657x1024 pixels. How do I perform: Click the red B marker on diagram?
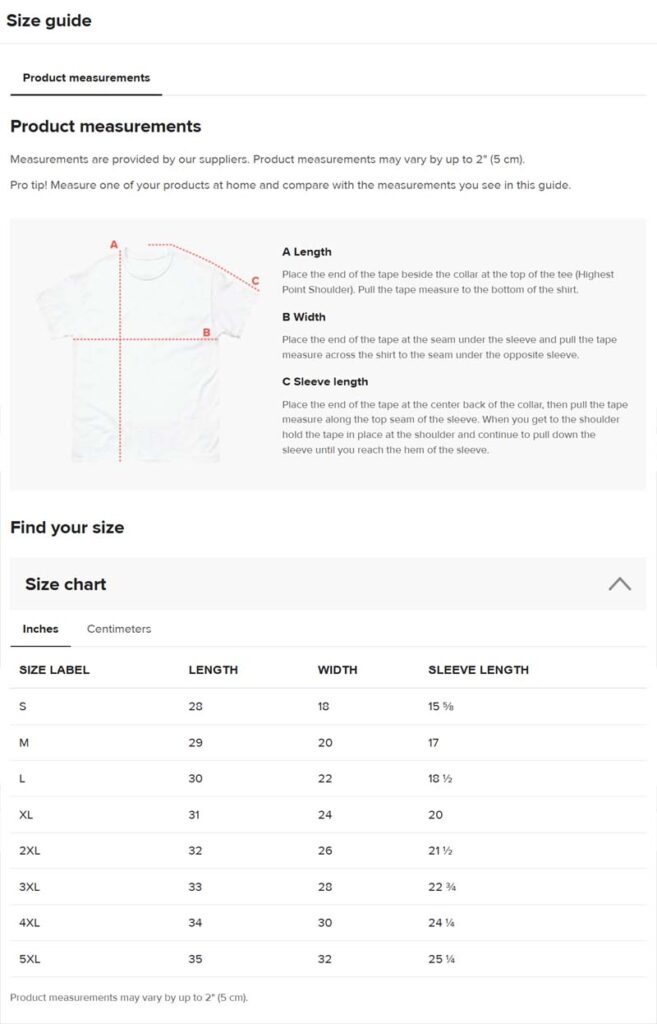[206, 332]
